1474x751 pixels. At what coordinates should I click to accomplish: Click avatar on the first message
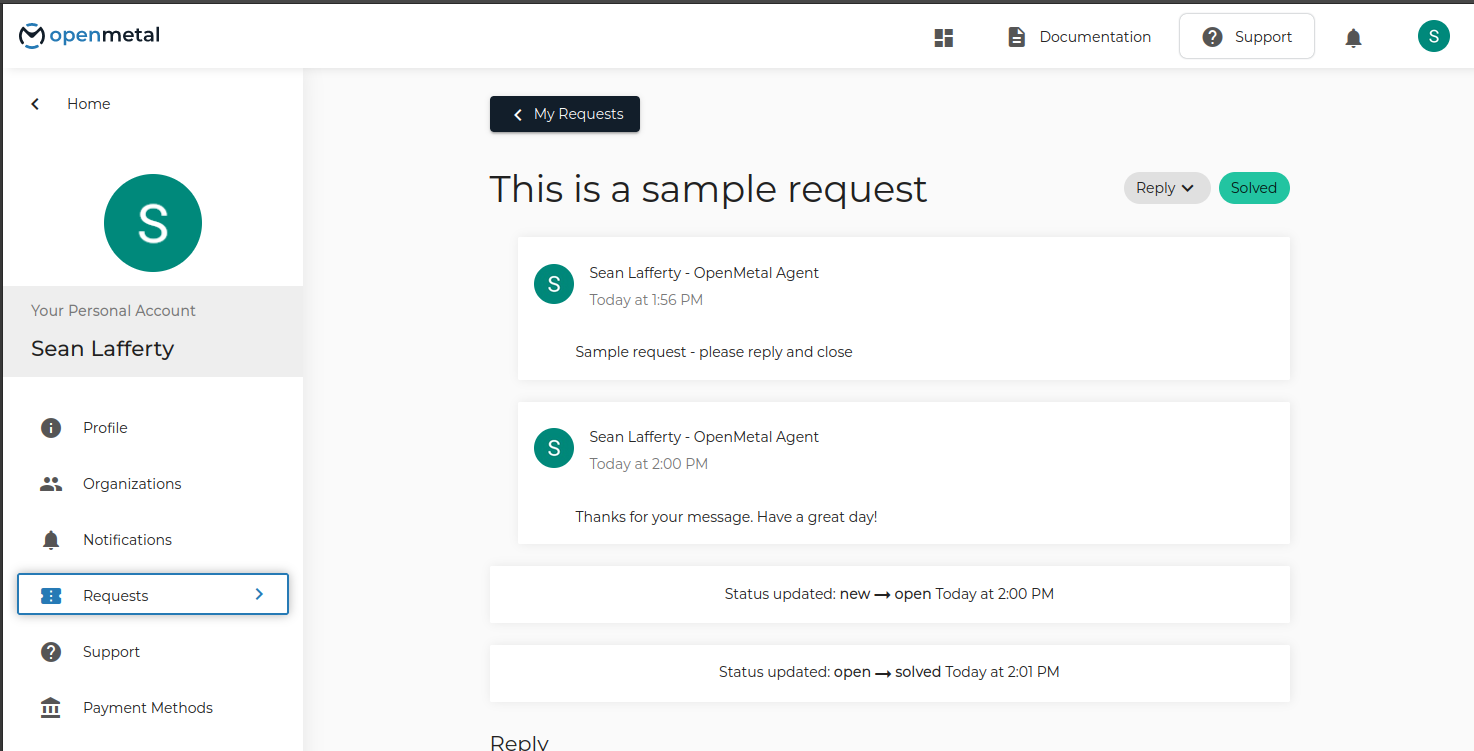(x=554, y=284)
